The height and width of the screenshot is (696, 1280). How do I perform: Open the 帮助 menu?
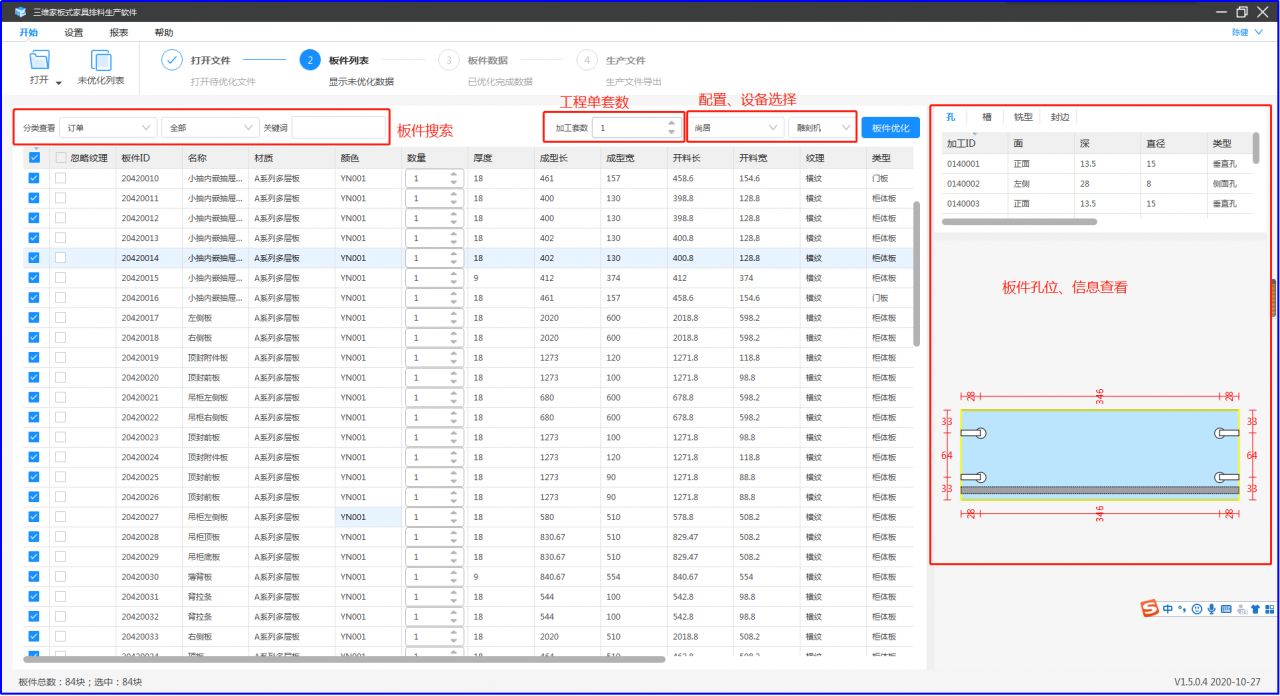pos(164,33)
